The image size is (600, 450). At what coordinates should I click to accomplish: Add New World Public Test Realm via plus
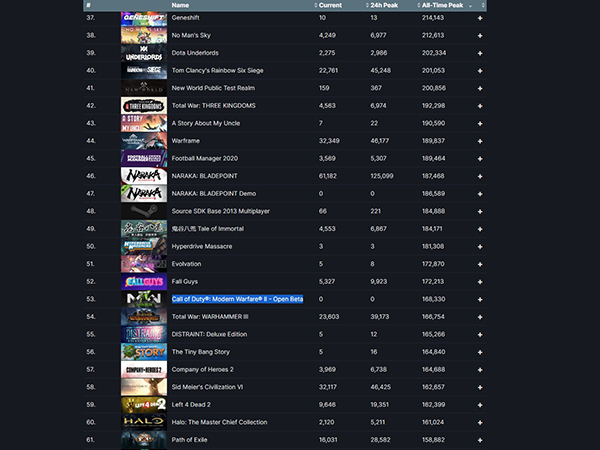(480, 88)
